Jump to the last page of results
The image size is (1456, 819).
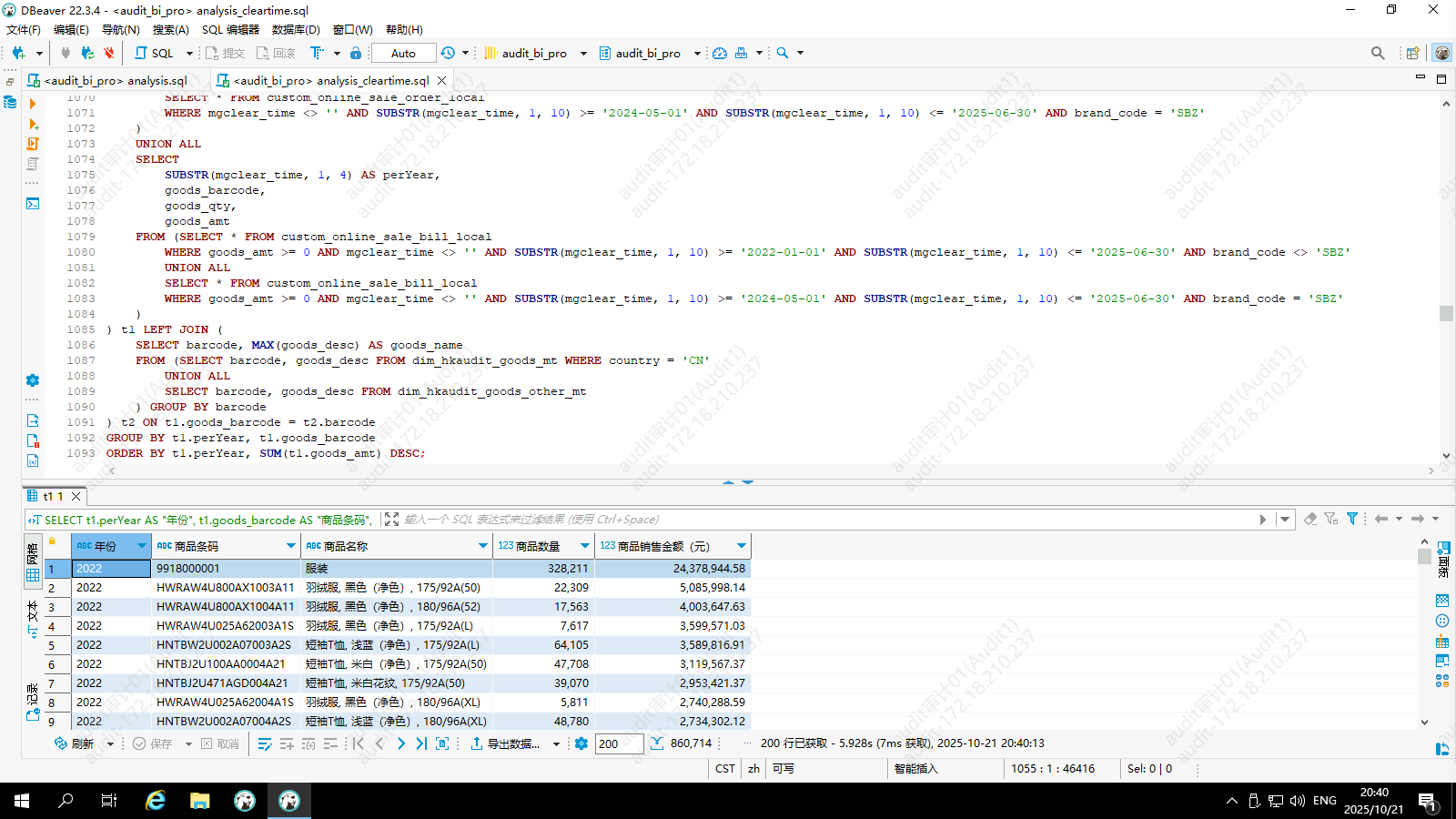(x=421, y=743)
